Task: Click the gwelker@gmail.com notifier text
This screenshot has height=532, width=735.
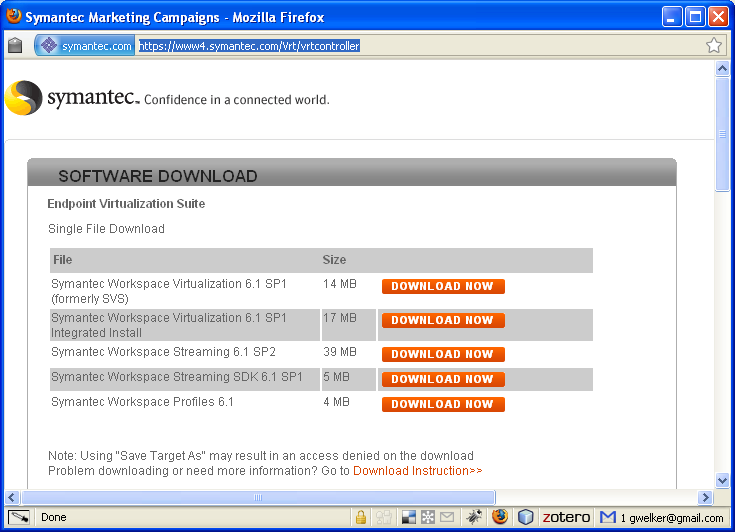Action: [672, 518]
